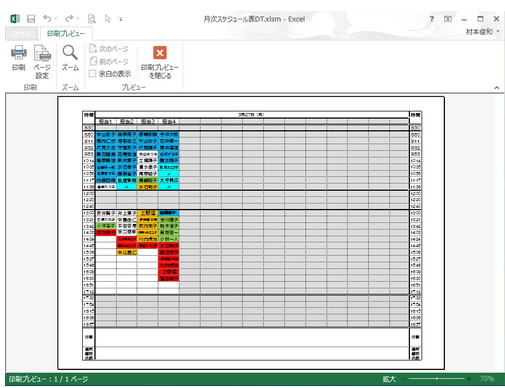This screenshot has width=505, height=388.
Task: Click the 12:00 time row label on the left
Action: tap(89, 194)
